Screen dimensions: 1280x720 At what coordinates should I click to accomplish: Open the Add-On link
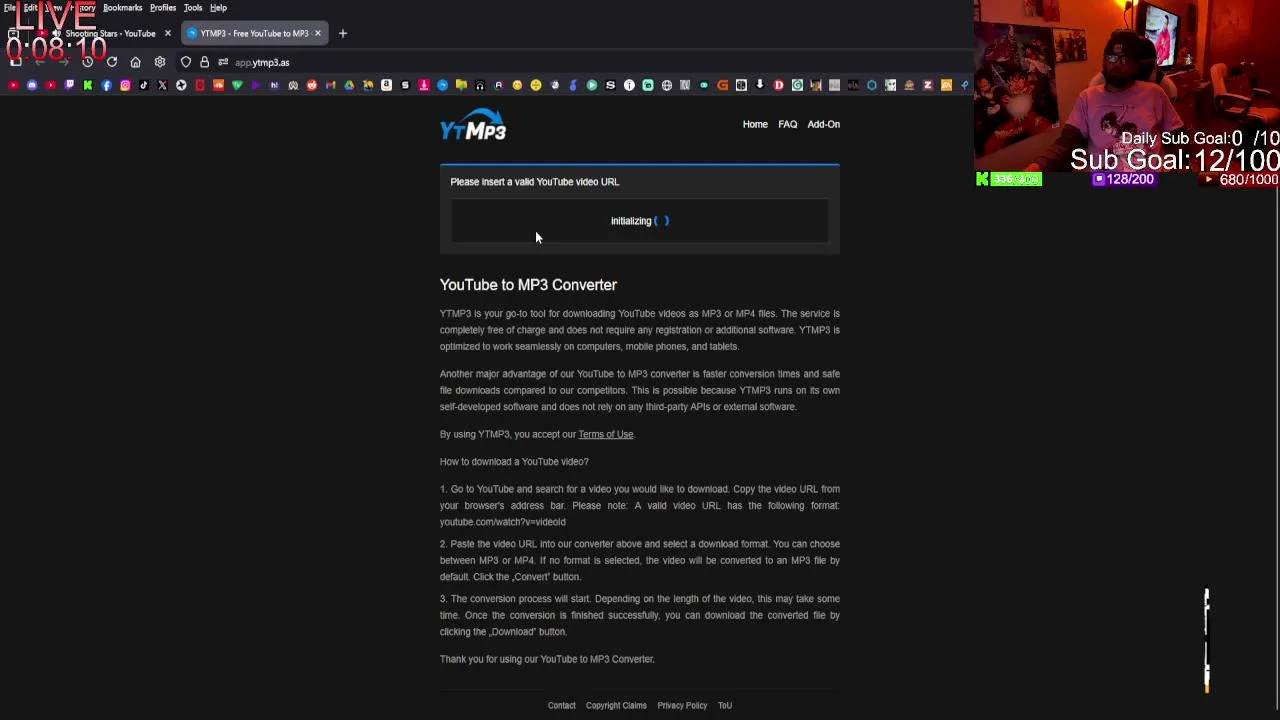tap(824, 124)
